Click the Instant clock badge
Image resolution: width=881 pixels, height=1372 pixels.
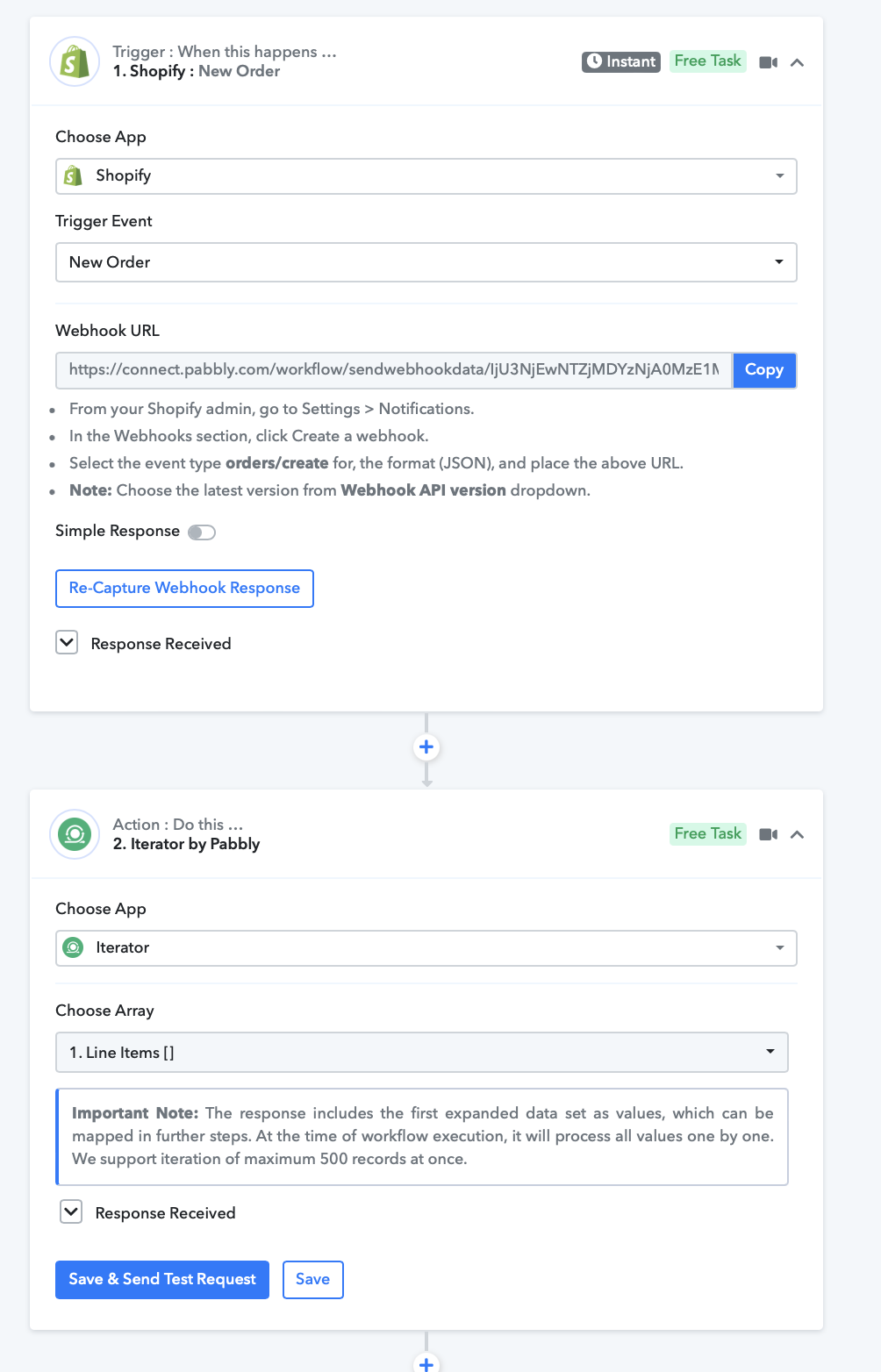point(621,61)
